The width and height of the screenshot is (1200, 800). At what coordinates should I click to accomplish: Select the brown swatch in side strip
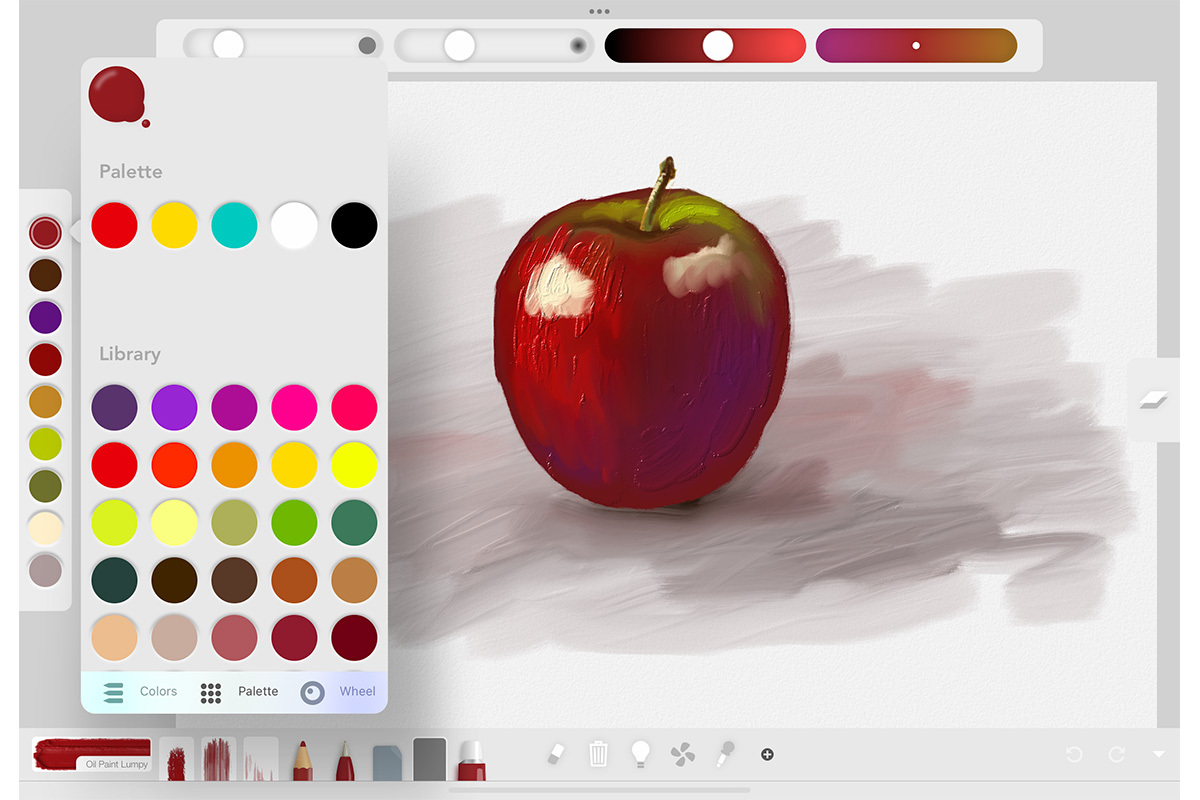click(x=45, y=275)
